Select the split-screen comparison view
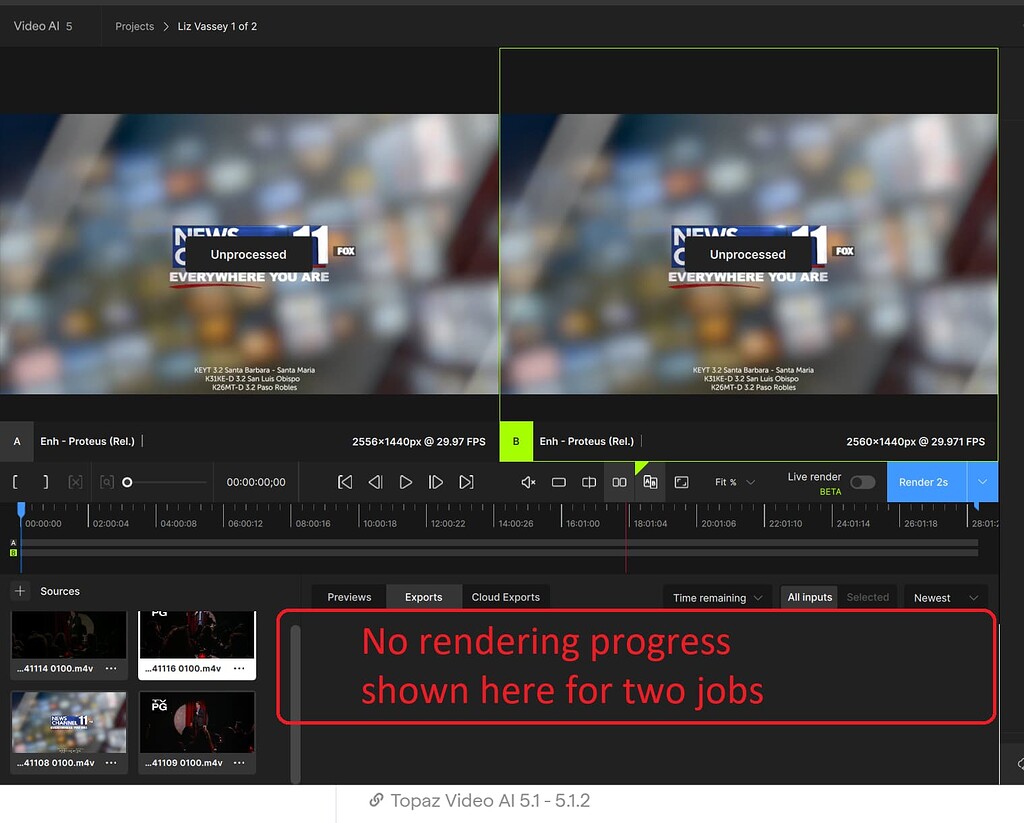 [589, 481]
